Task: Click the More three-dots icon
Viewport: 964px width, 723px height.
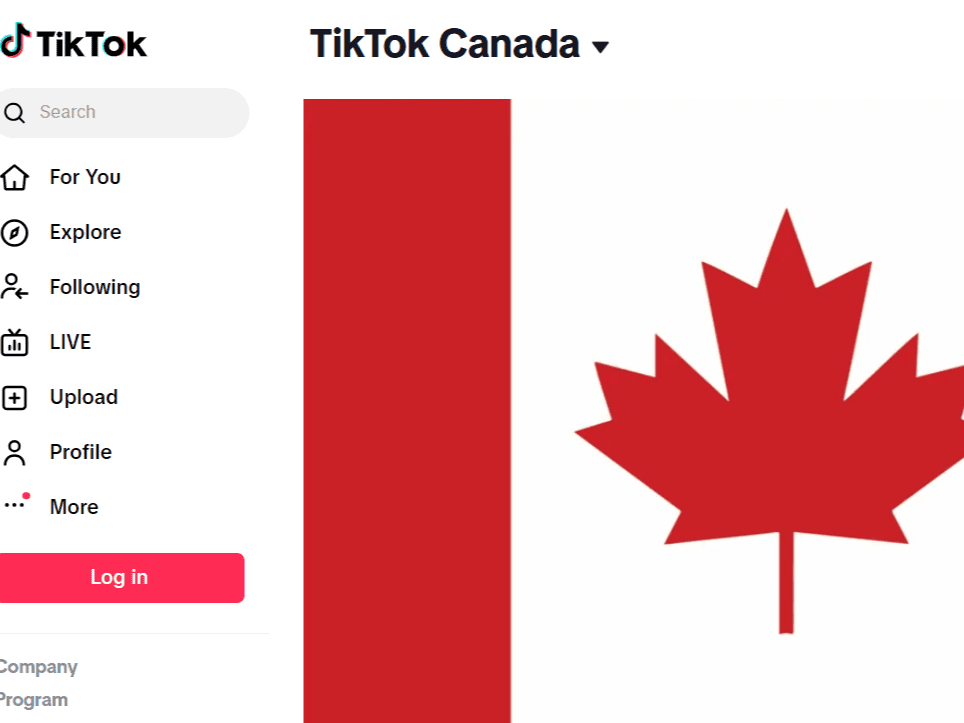Action: point(14,505)
